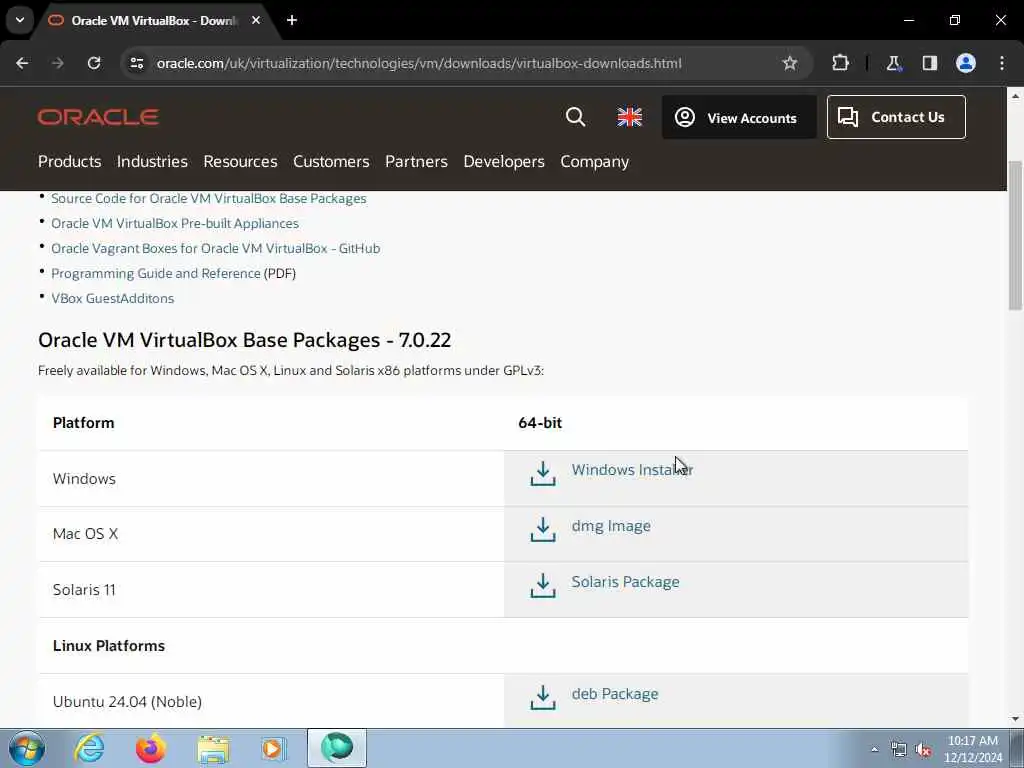Image resolution: width=1024 pixels, height=768 pixels.
Task: Open the media player taskbar icon
Action: tap(274, 748)
